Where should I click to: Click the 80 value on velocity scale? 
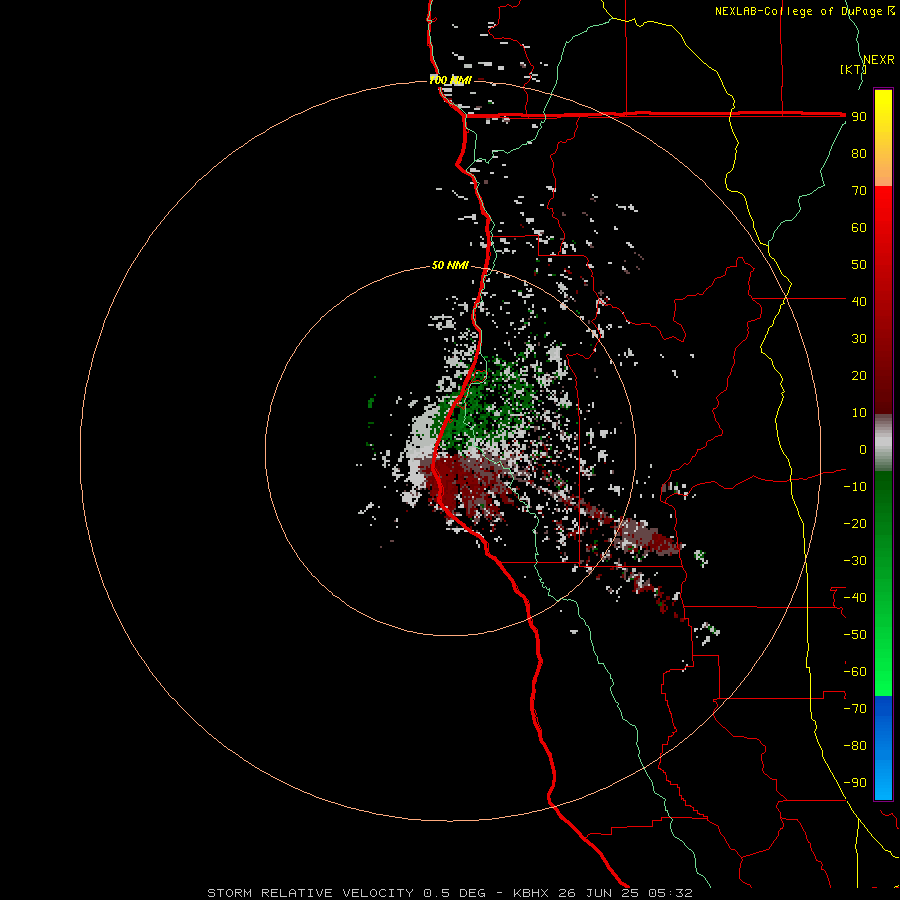tap(859, 153)
